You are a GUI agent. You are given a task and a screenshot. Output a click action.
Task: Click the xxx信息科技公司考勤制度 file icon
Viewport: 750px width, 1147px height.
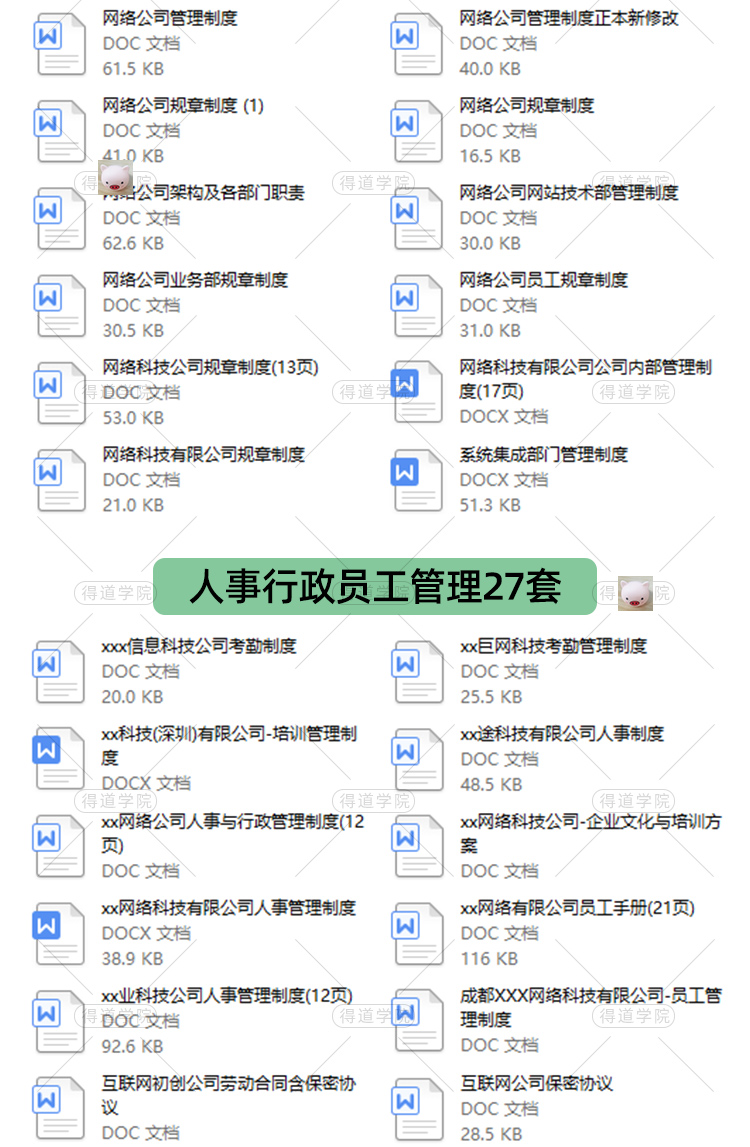(x=59, y=672)
